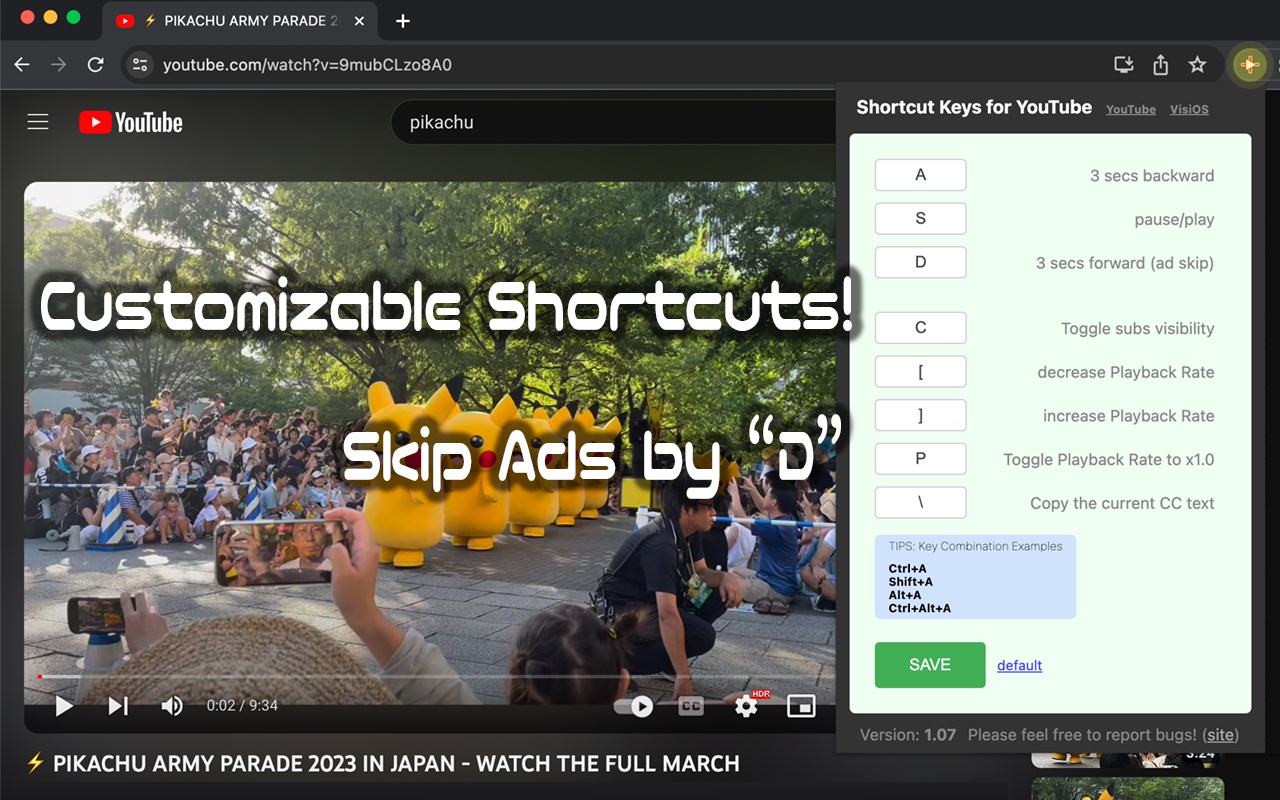Image resolution: width=1280 pixels, height=800 pixels.
Task: Click the 'Copy the current CC text' label
Action: 1122,504
